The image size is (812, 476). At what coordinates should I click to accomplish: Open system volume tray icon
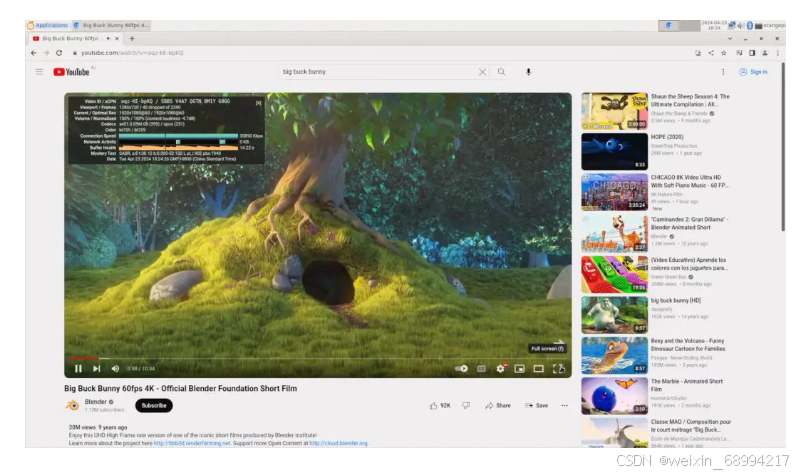click(741, 25)
